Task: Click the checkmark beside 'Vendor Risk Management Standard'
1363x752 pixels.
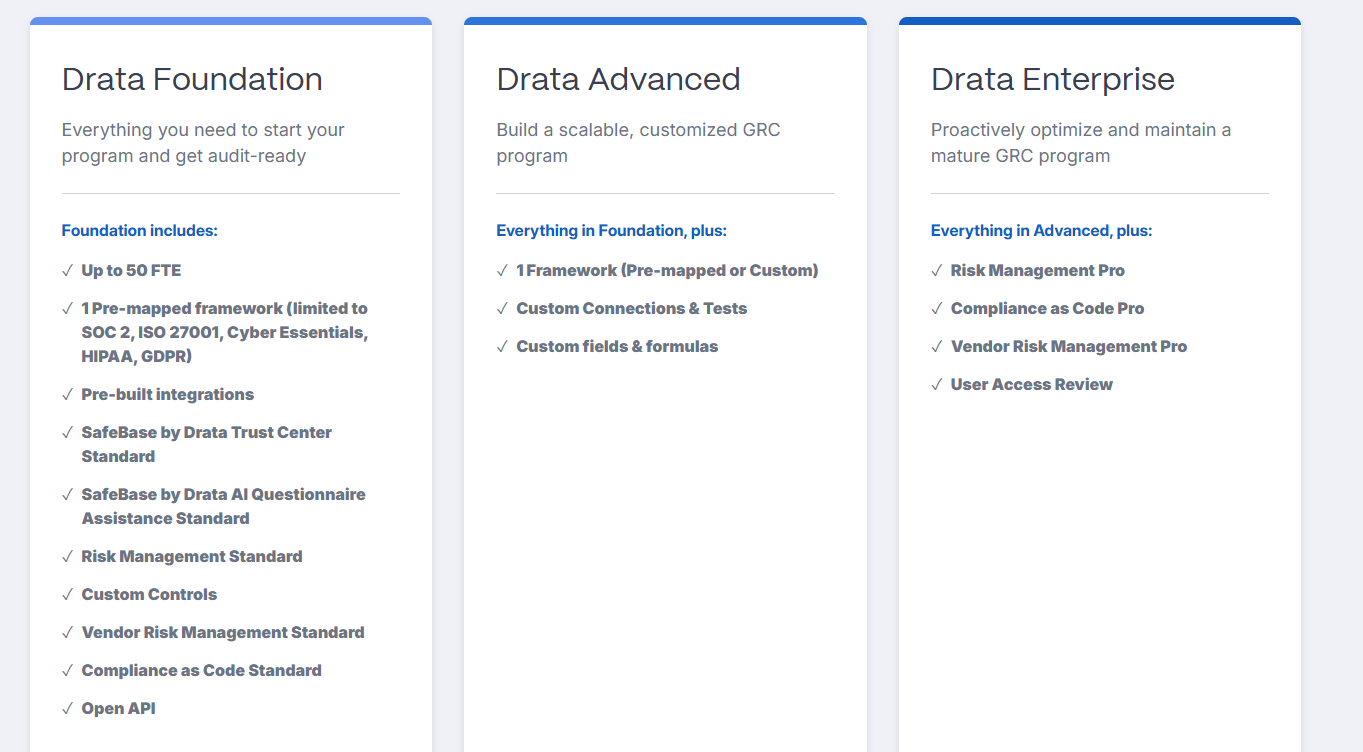Action: tap(67, 632)
